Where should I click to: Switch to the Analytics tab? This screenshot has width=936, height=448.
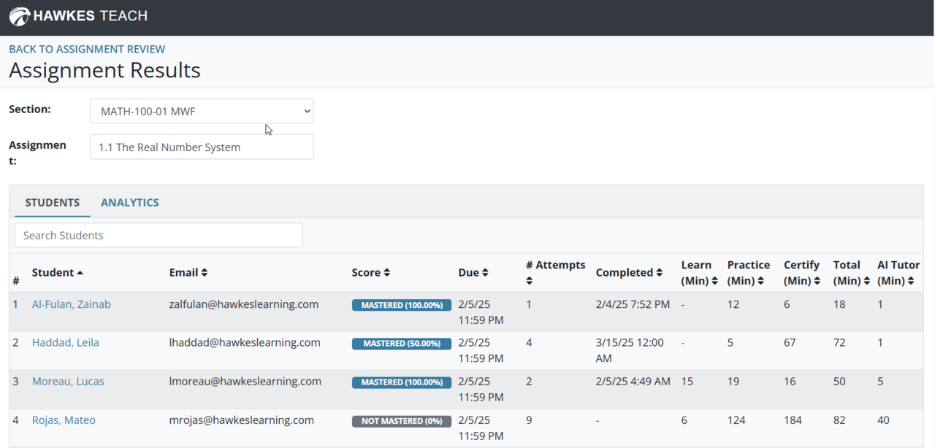coord(130,202)
